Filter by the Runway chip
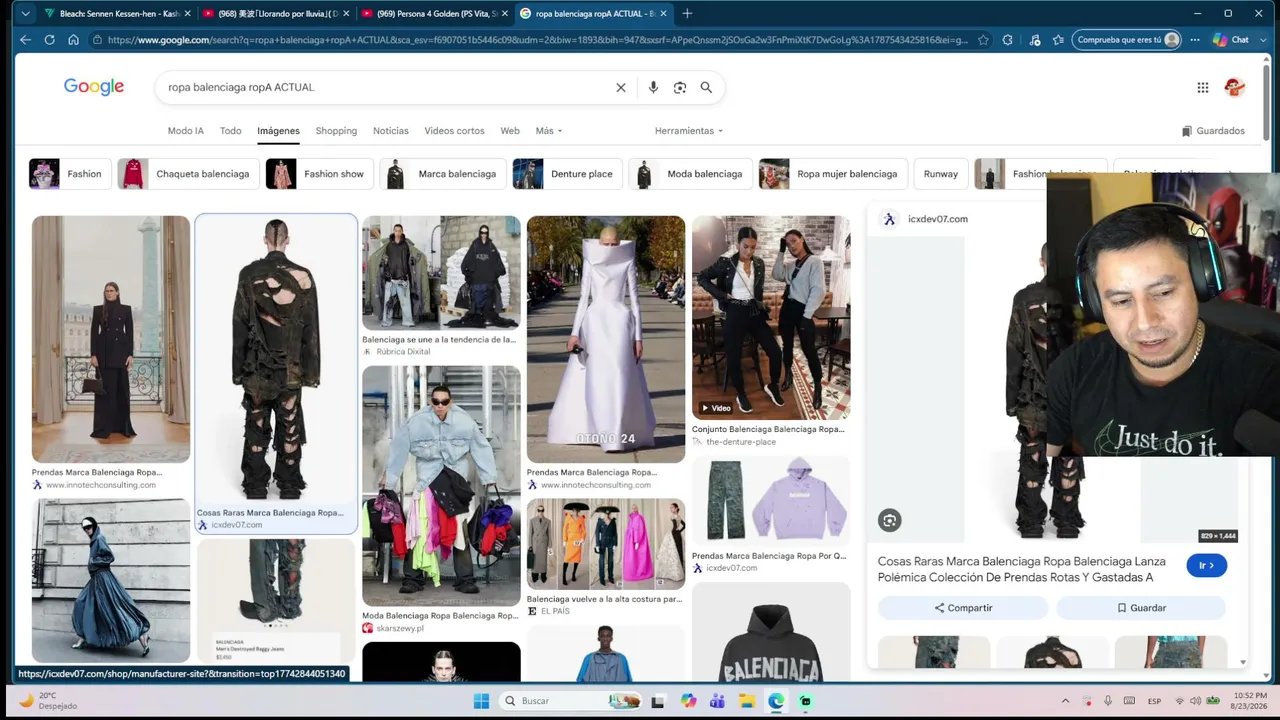 click(941, 174)
